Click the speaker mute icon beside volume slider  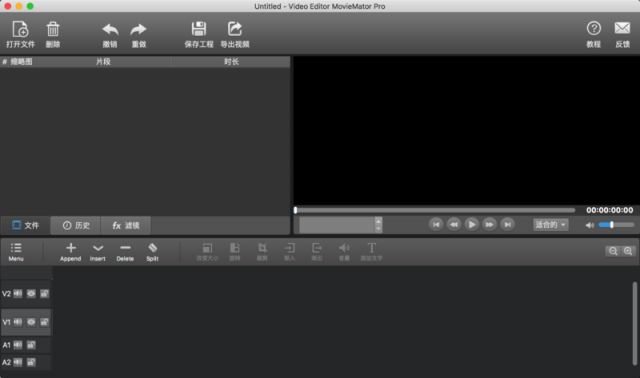[589, 225]
